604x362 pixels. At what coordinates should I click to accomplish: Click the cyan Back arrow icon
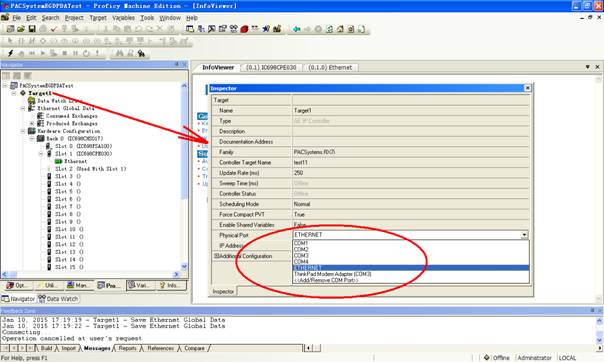click(296, 29)
